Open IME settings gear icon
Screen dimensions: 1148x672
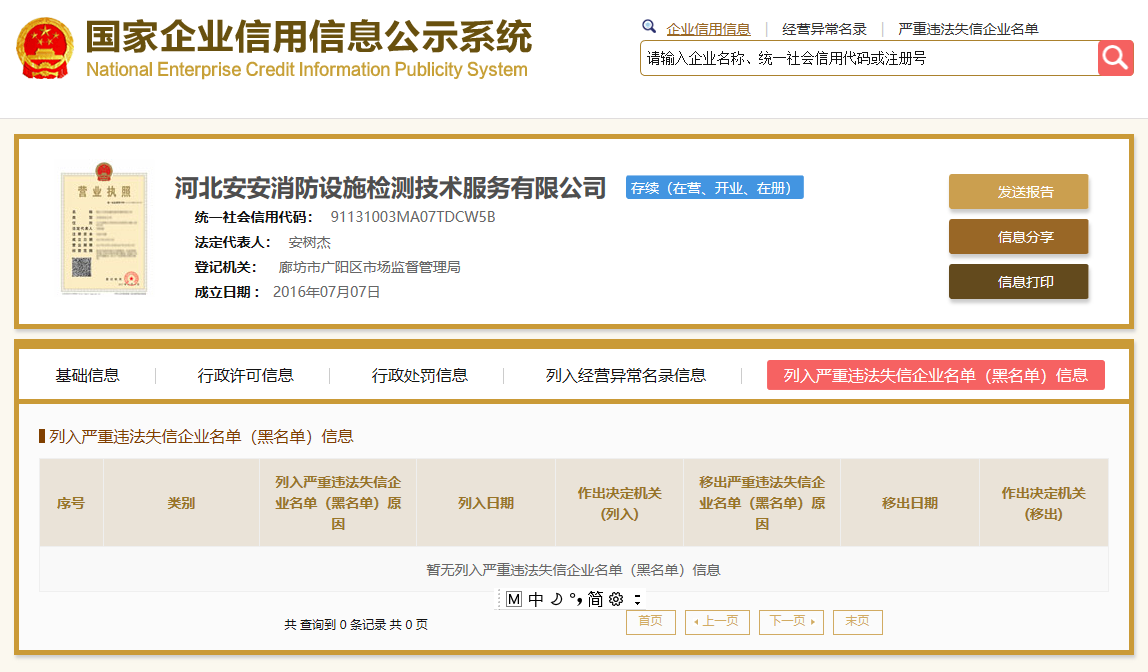(x=616, y=600)
